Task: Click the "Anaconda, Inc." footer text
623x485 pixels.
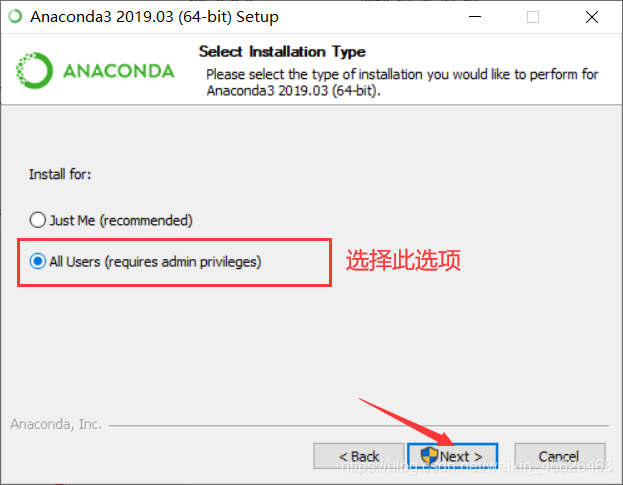Action: click(56, 424)
